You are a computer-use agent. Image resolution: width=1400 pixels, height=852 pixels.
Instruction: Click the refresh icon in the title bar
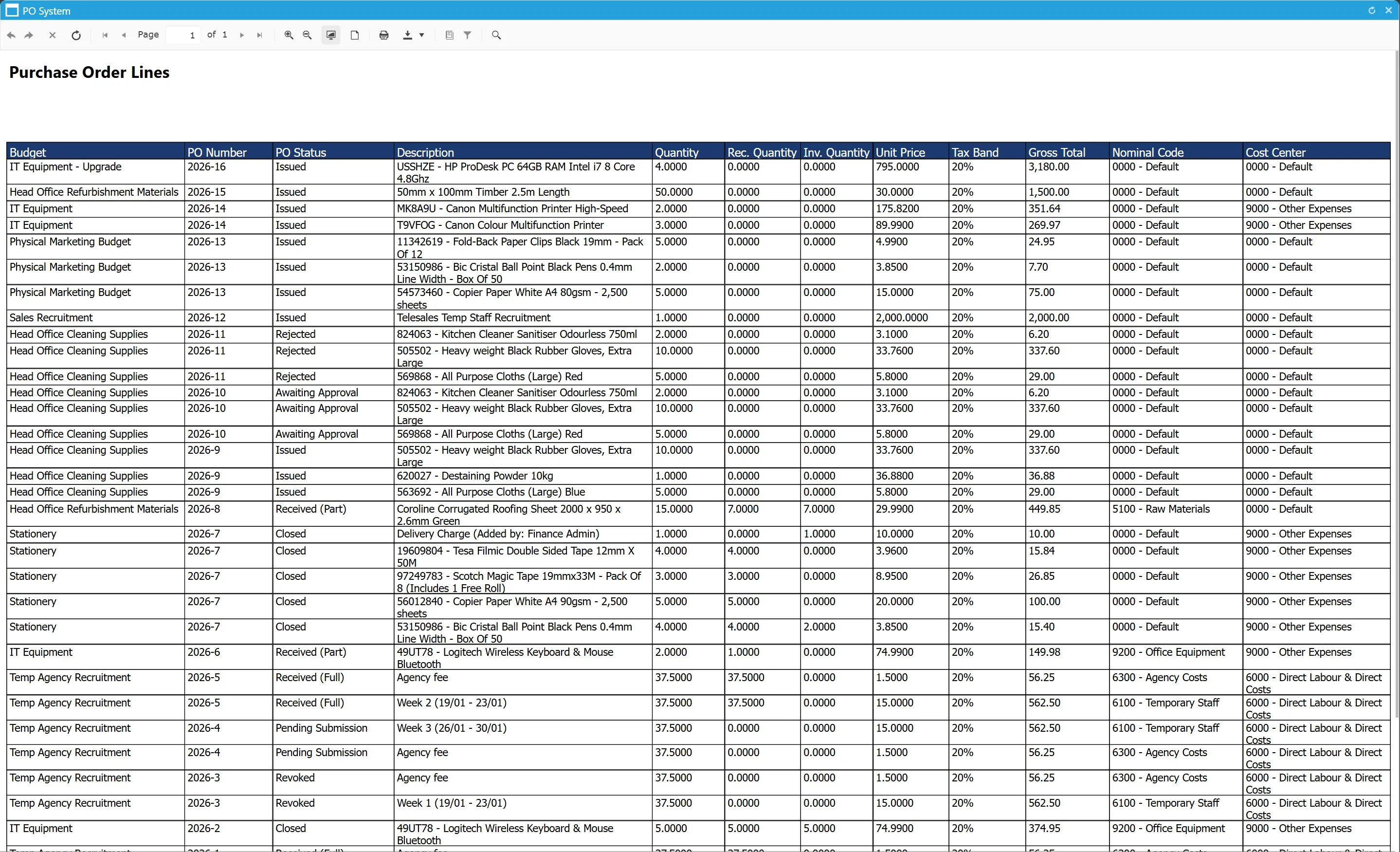[1372, 10]
